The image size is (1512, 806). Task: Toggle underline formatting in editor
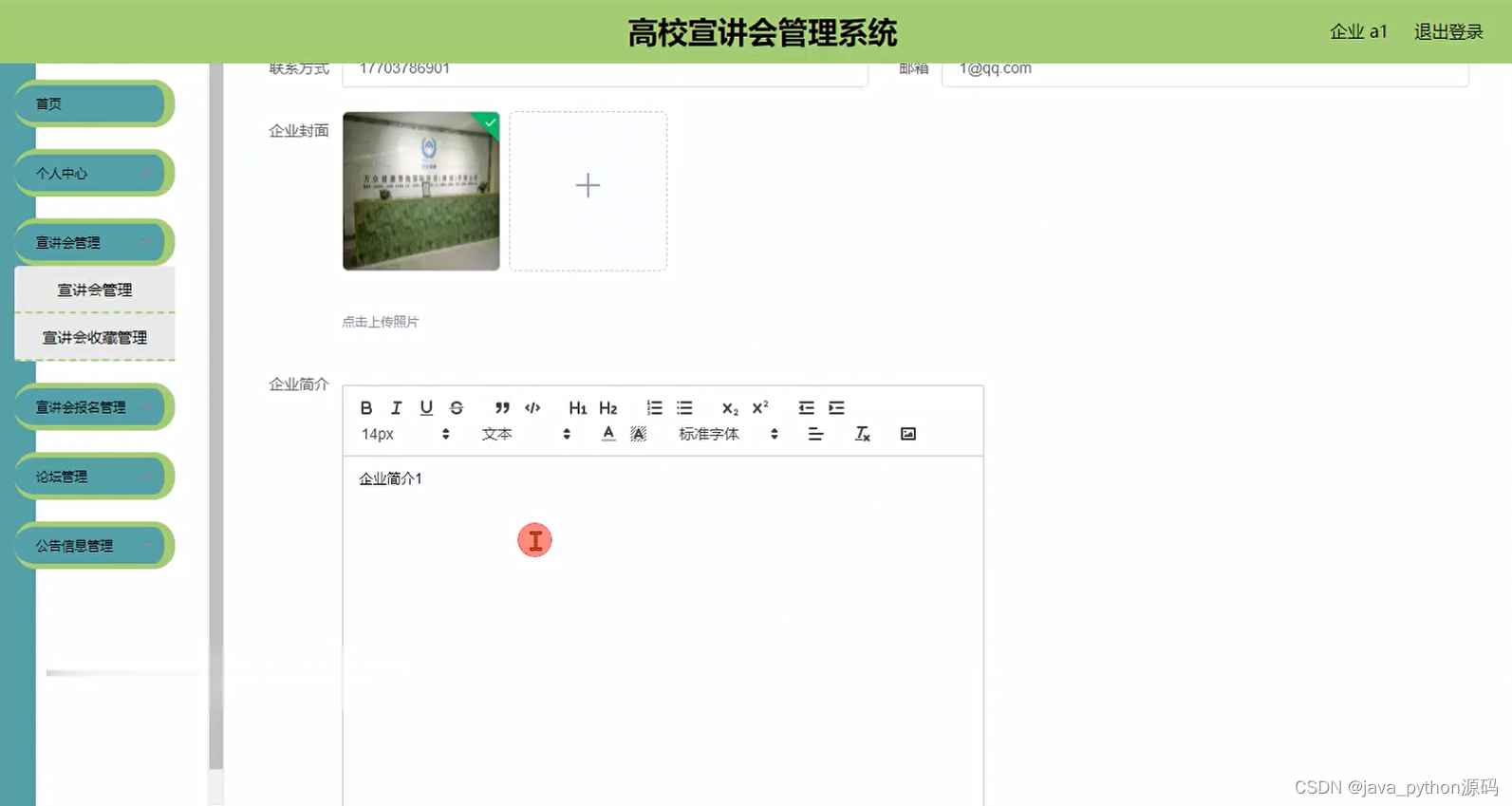[426, 408]
